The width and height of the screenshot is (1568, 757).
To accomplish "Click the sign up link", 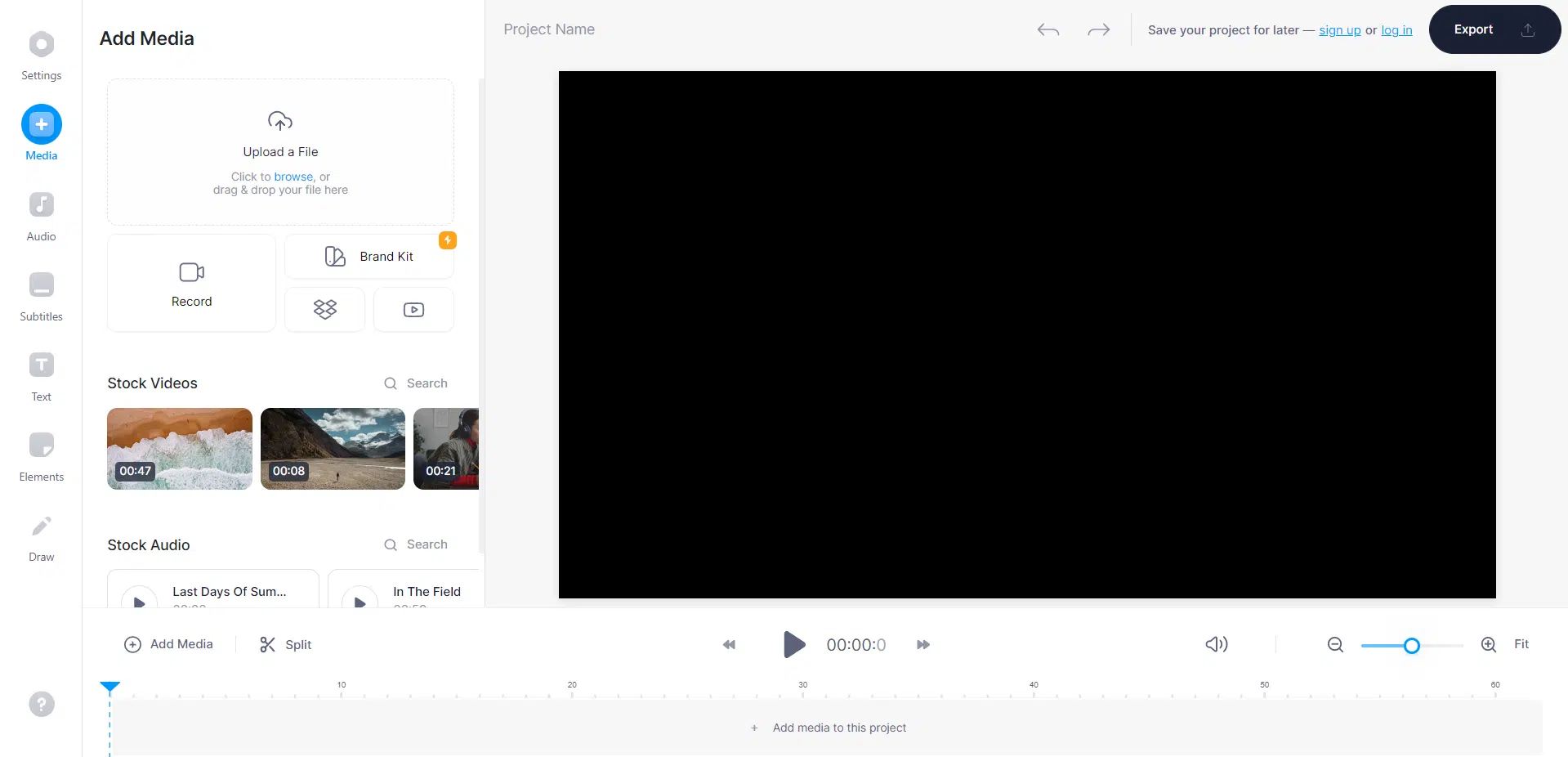I will [x=1339, y=30].
